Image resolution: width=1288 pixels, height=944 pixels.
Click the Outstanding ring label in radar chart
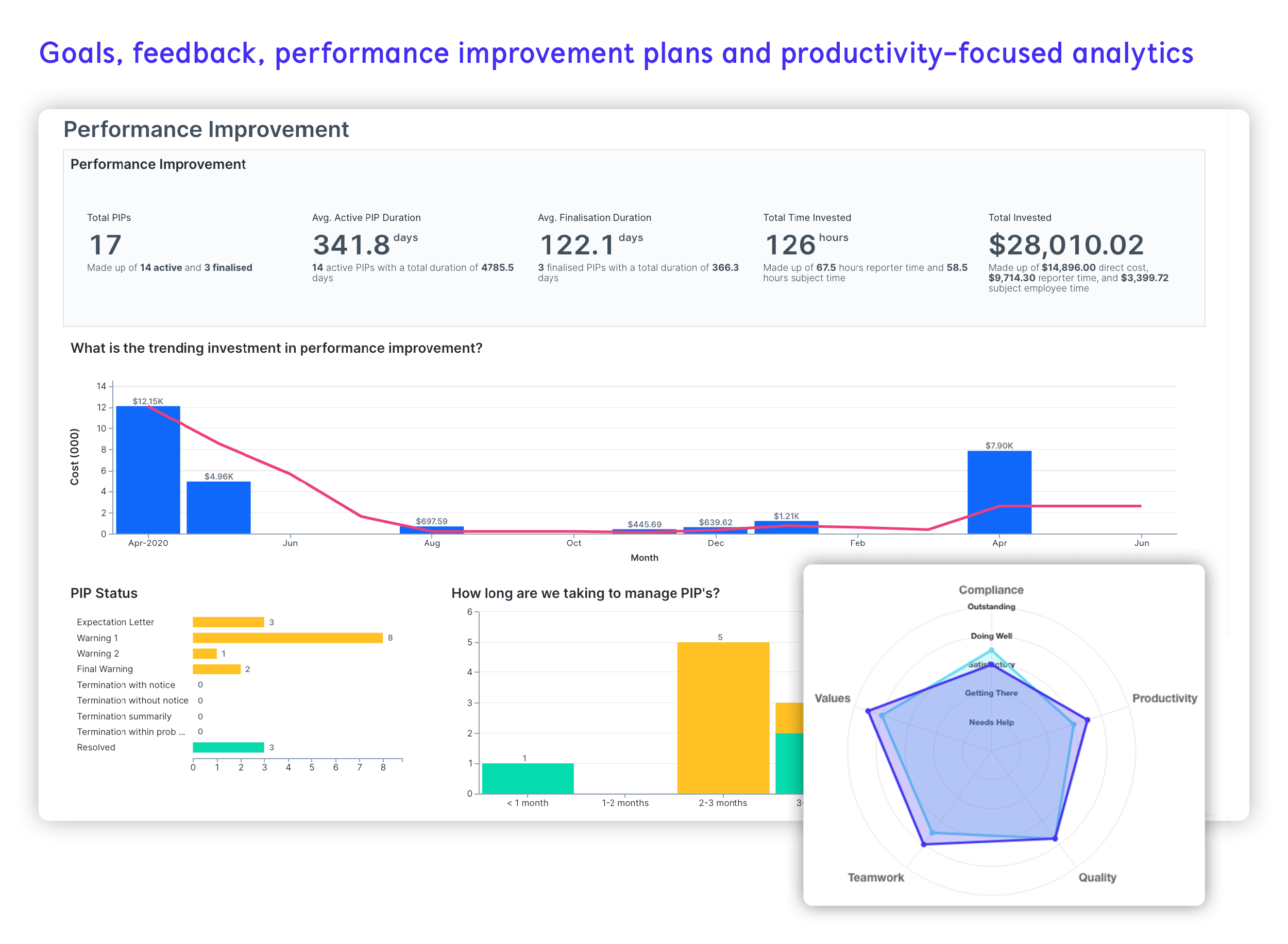(x=991, y=607)
